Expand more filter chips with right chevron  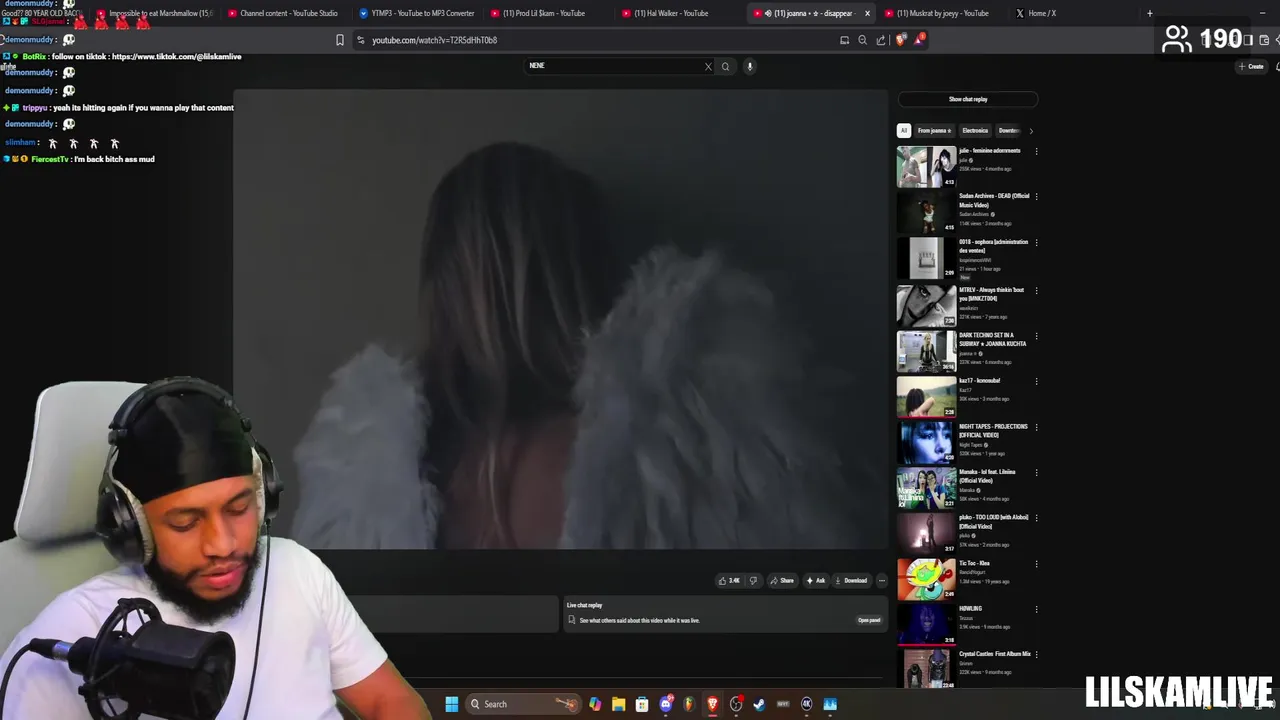pyautogui.click(x=1031, y=130)
